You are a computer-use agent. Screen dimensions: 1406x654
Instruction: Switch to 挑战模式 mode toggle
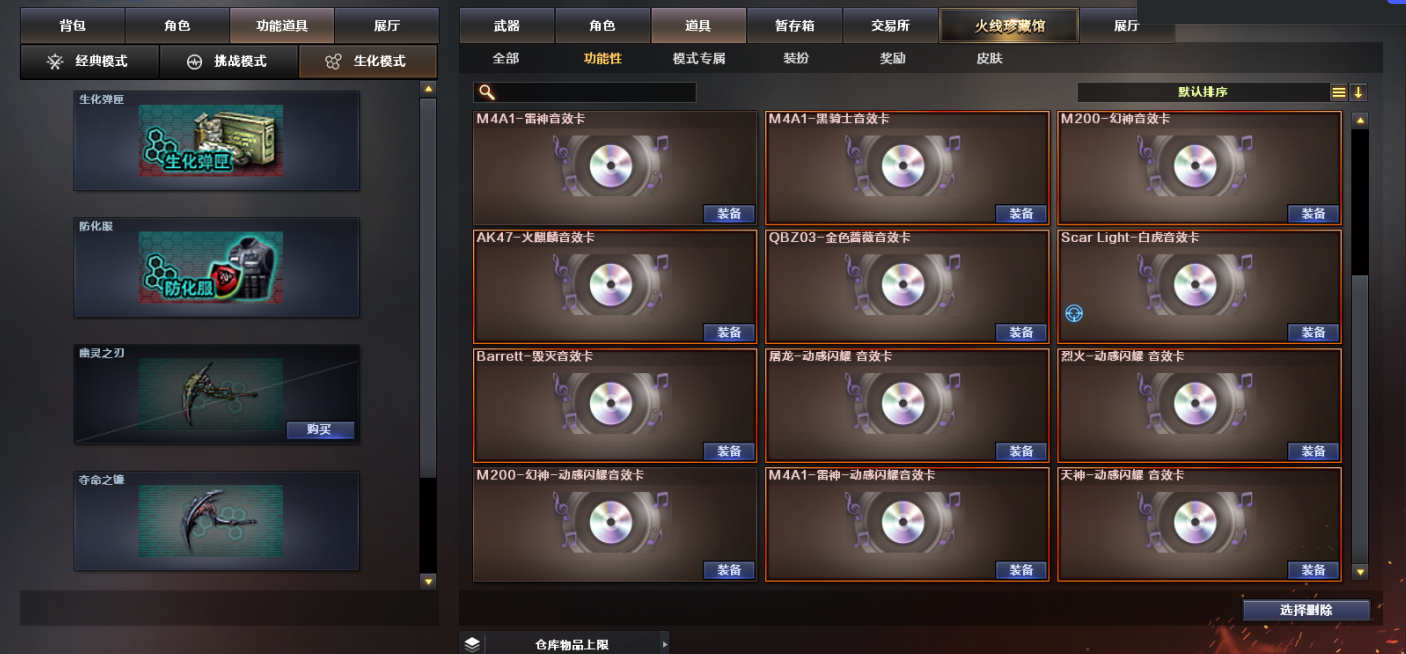tap(228, 61)
